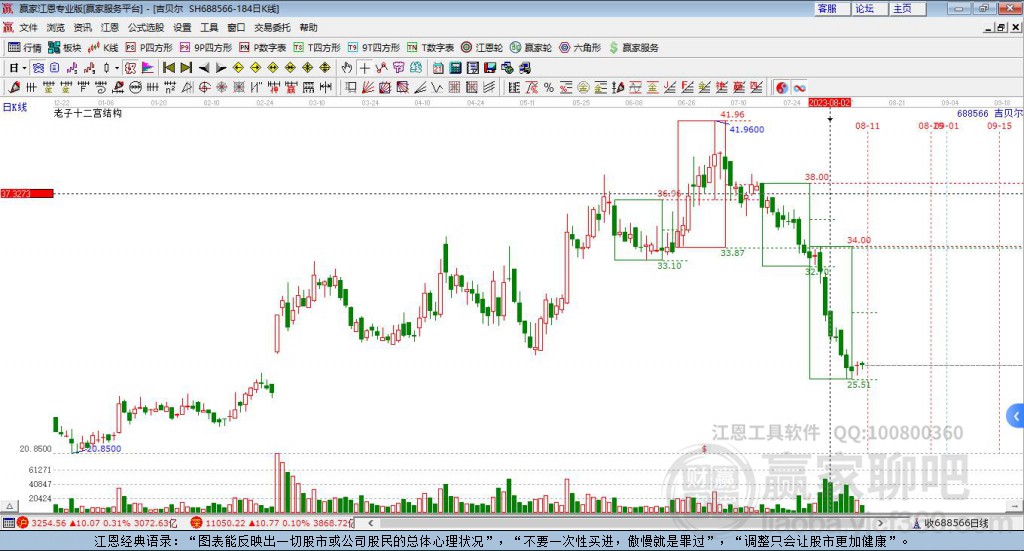Click the 25.51 price label

(x=859, y=385)
